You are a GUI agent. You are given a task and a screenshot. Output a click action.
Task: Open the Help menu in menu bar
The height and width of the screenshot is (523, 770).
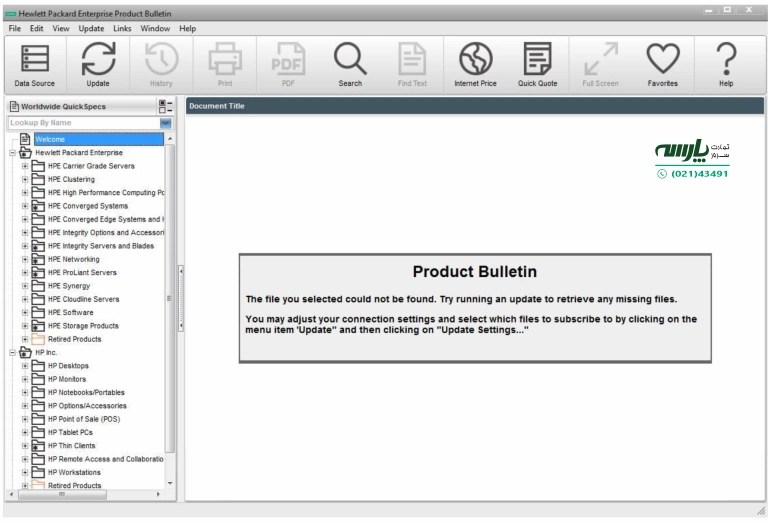coord(188,28)
